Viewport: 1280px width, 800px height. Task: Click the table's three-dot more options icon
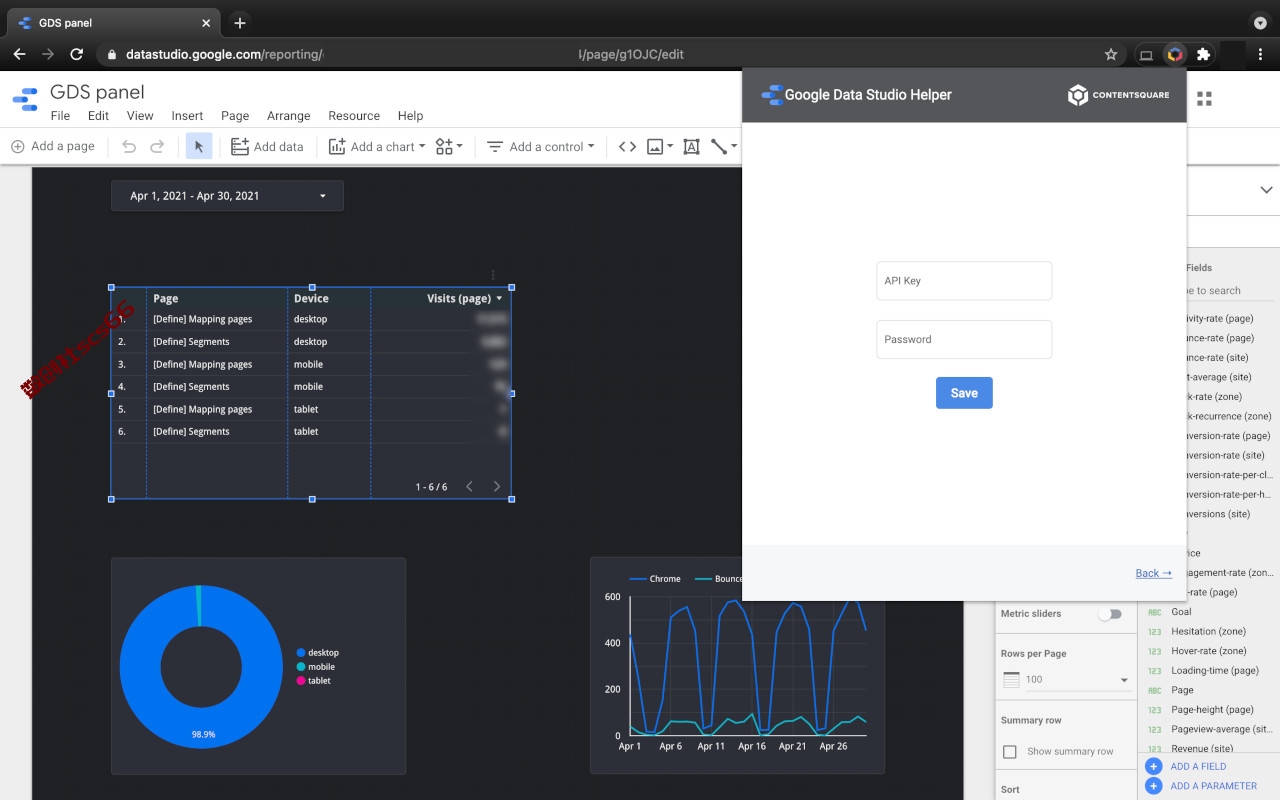pyautogui.click(x=493, y=275)
